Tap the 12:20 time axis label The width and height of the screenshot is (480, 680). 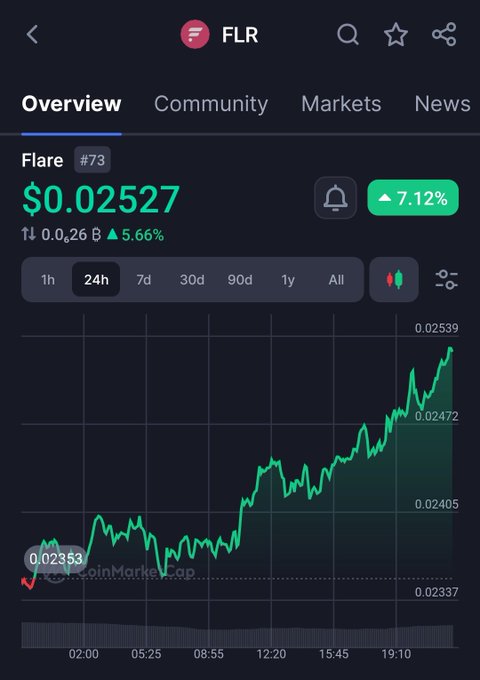271,654
